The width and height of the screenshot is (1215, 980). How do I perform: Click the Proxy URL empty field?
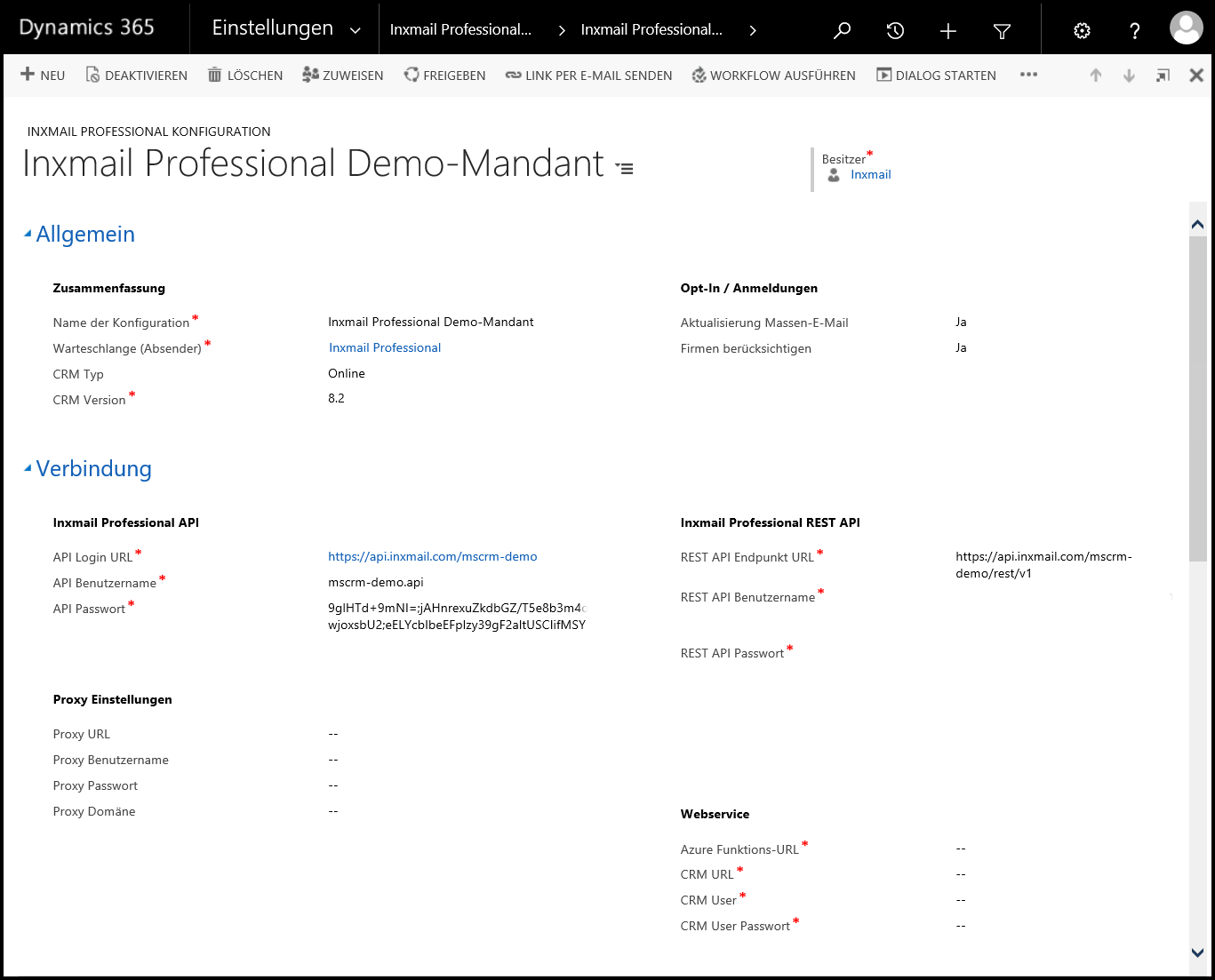pyautogui.click(x=333, y=734)
